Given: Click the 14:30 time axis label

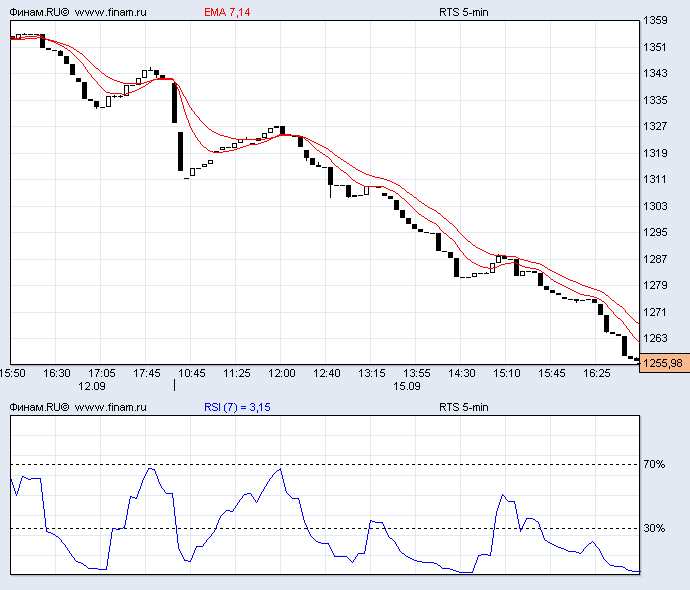Looking at the screenshot, I should tap(462, 374).
